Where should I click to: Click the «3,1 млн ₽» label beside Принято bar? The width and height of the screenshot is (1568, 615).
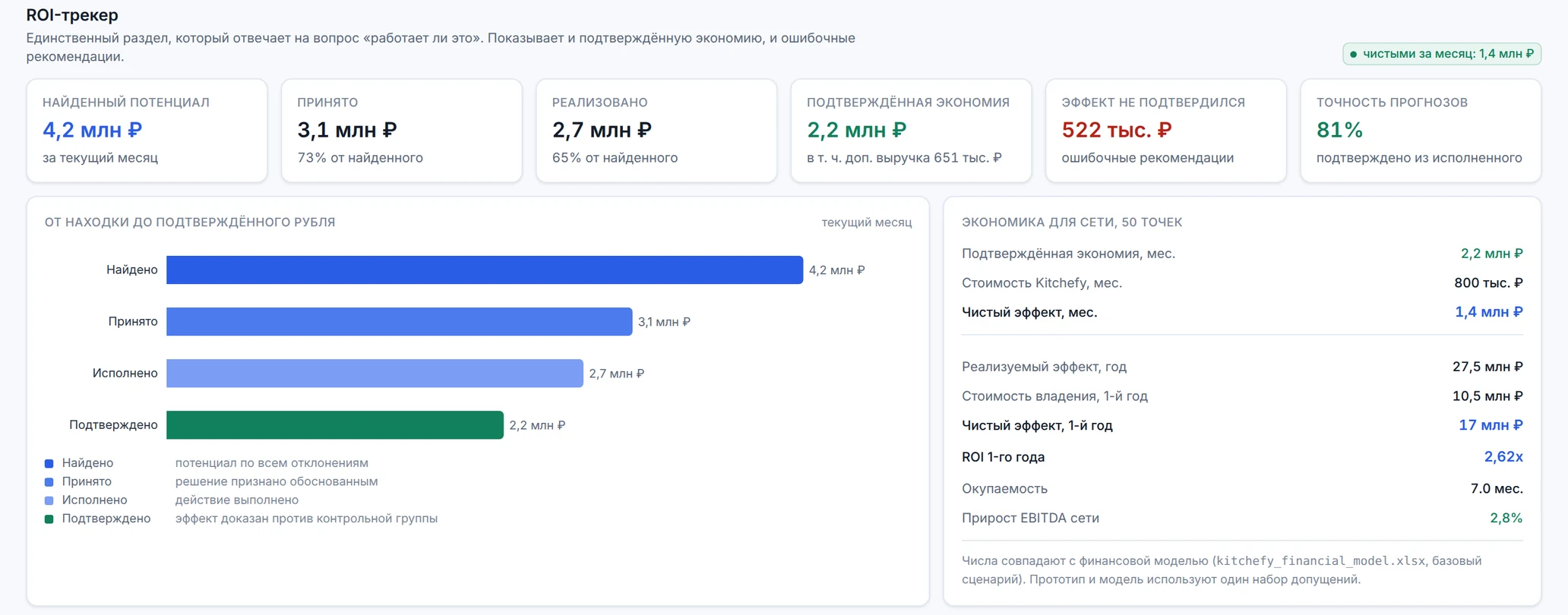coord(664,322)
